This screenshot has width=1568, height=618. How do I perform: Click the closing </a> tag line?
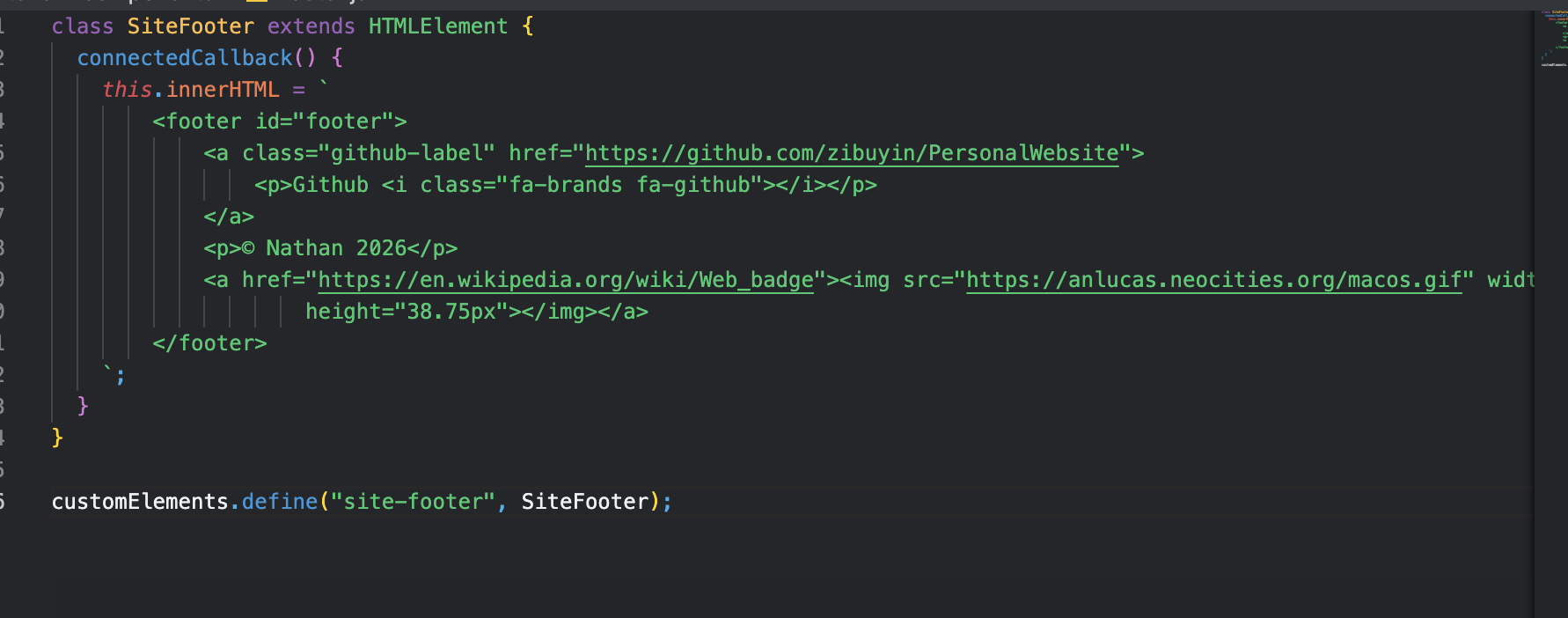coord(229,217)
